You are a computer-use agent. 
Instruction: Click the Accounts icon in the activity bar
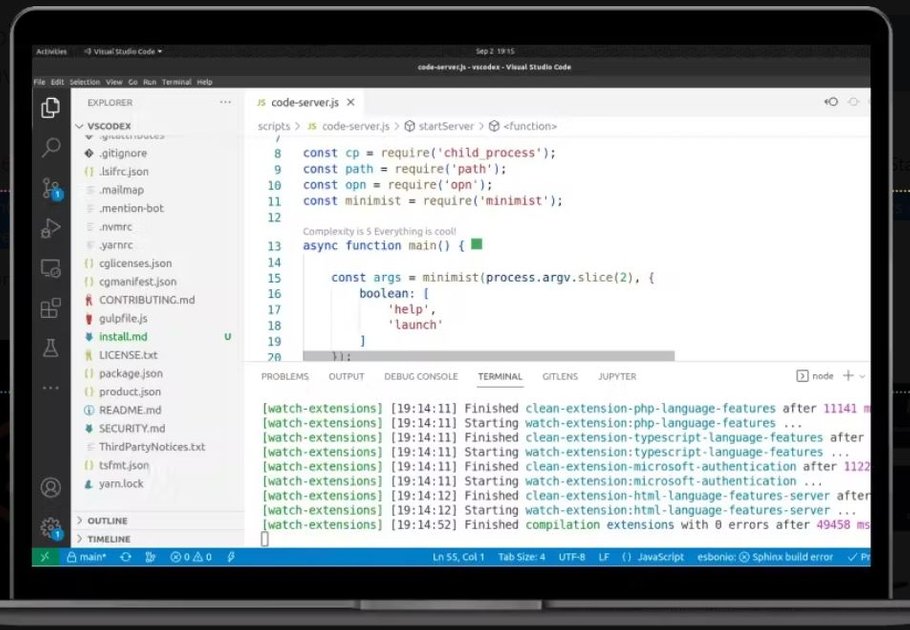(51, 487)
